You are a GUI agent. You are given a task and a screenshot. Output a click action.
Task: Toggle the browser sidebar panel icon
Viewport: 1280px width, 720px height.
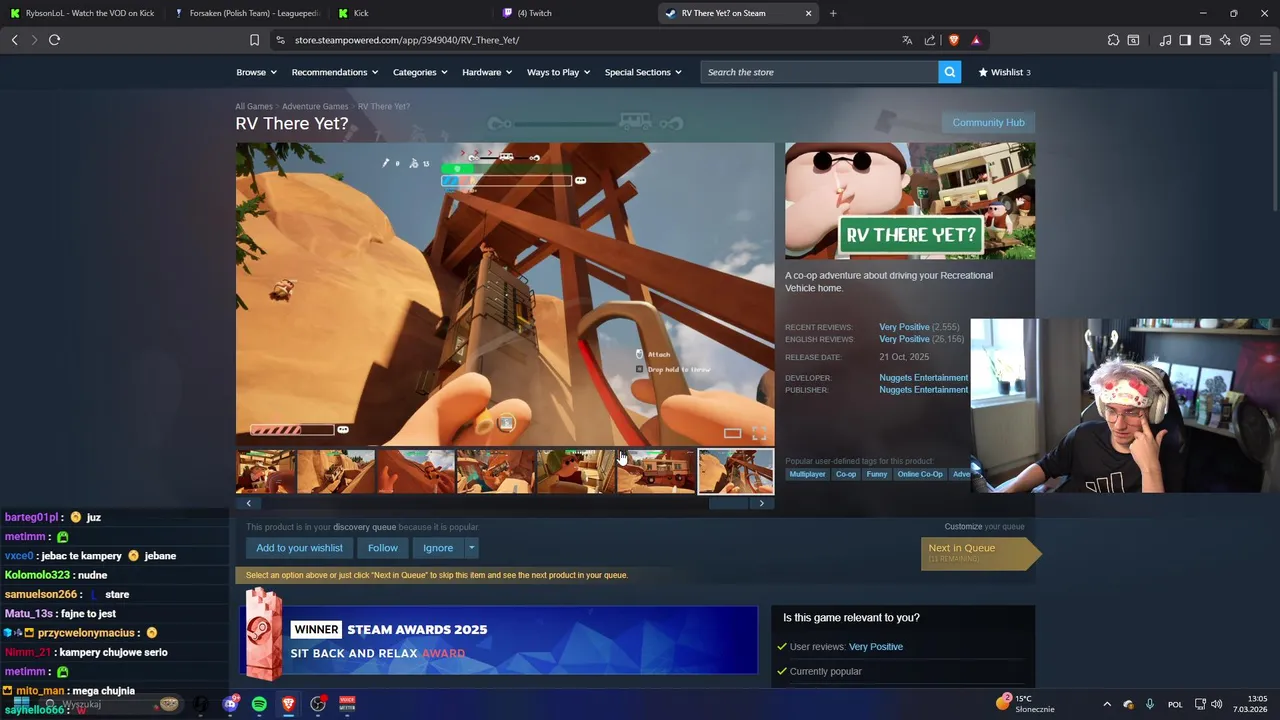[x=1185, y=40]
